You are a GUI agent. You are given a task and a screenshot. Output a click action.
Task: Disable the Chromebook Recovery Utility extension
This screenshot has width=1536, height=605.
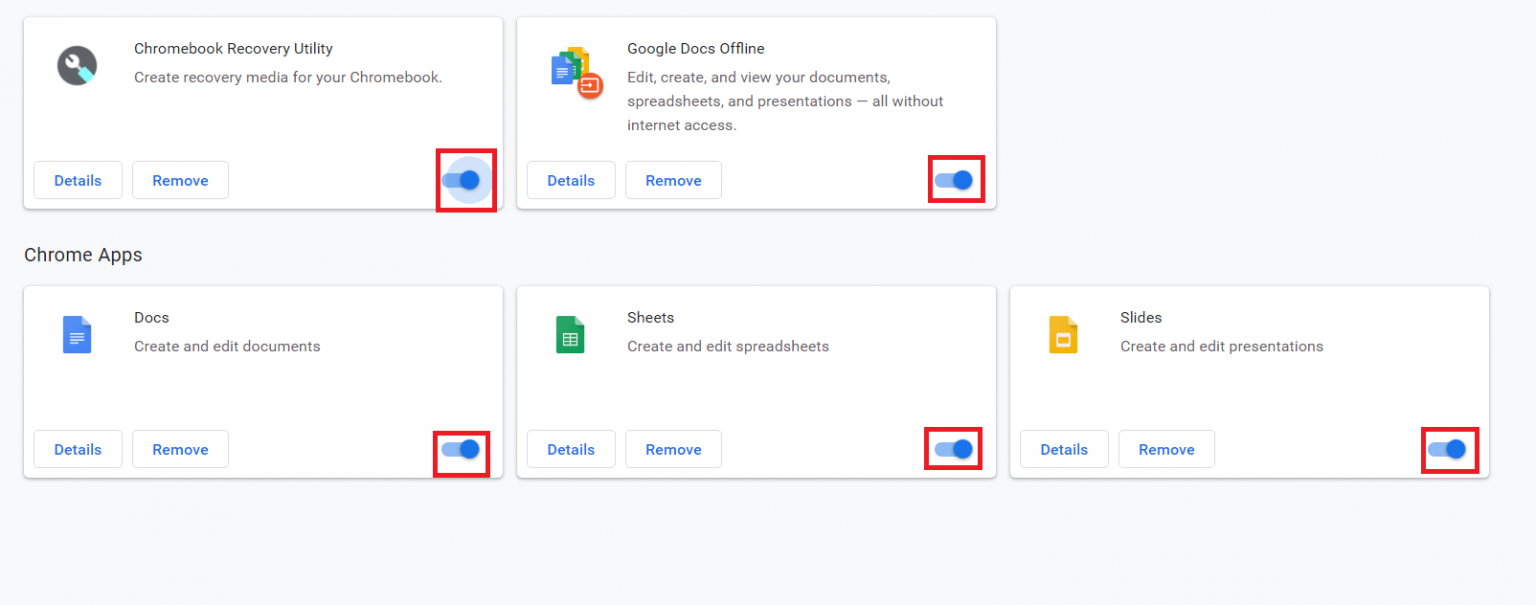(x=466, y=180)
